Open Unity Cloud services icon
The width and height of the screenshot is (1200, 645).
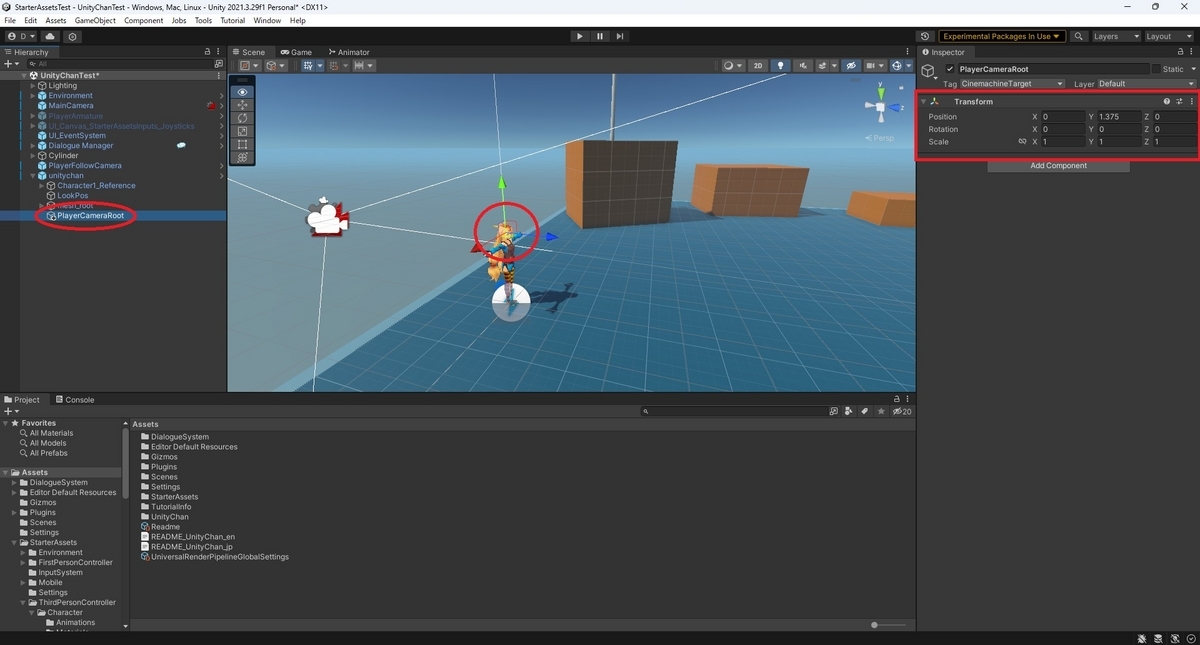50,36
